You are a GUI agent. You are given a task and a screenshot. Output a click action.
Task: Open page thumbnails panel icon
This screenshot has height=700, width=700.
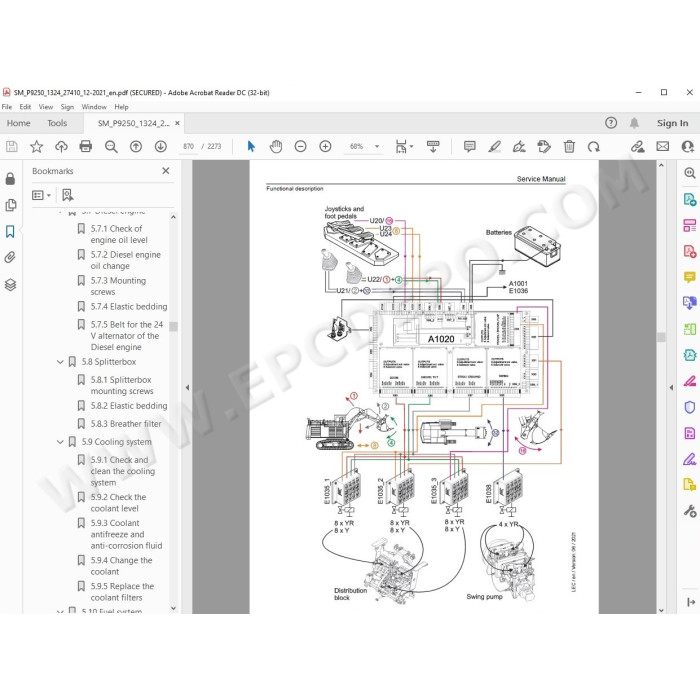click(x=10, y=205)
